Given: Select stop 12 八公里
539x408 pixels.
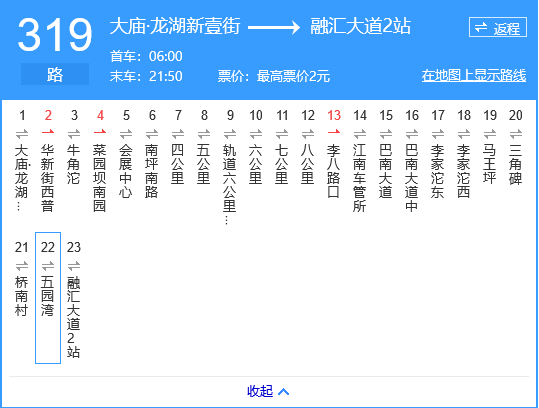Looking at the screenshot, I should [x=308, y=164].
